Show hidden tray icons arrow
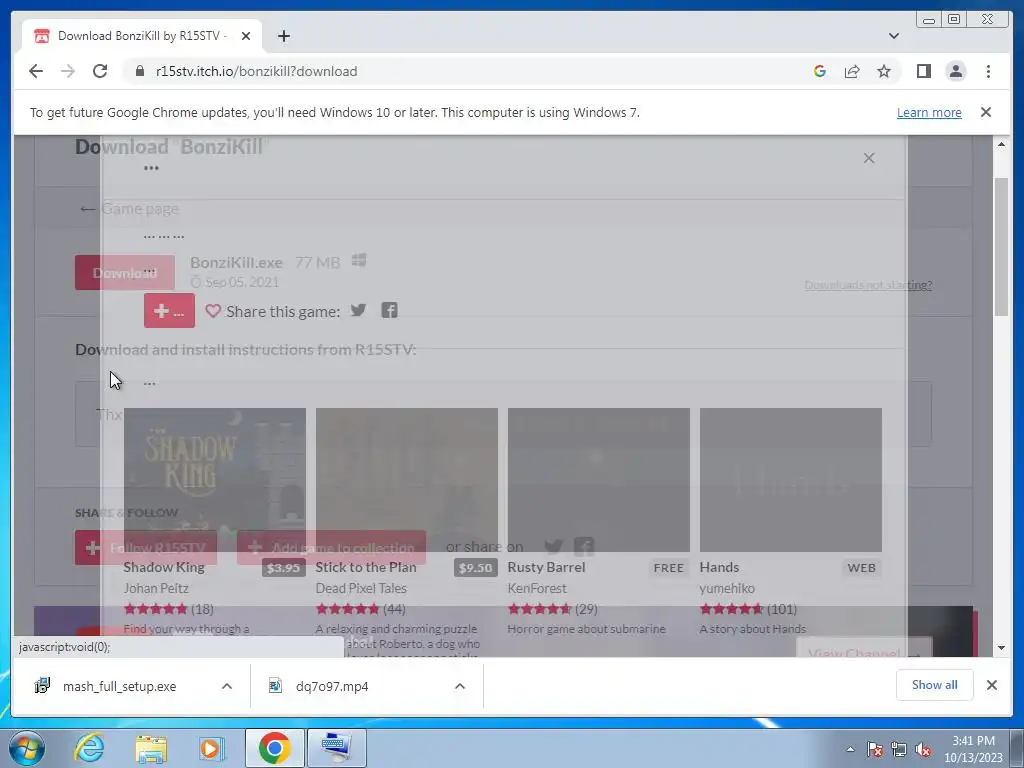 tap(850, 749)
